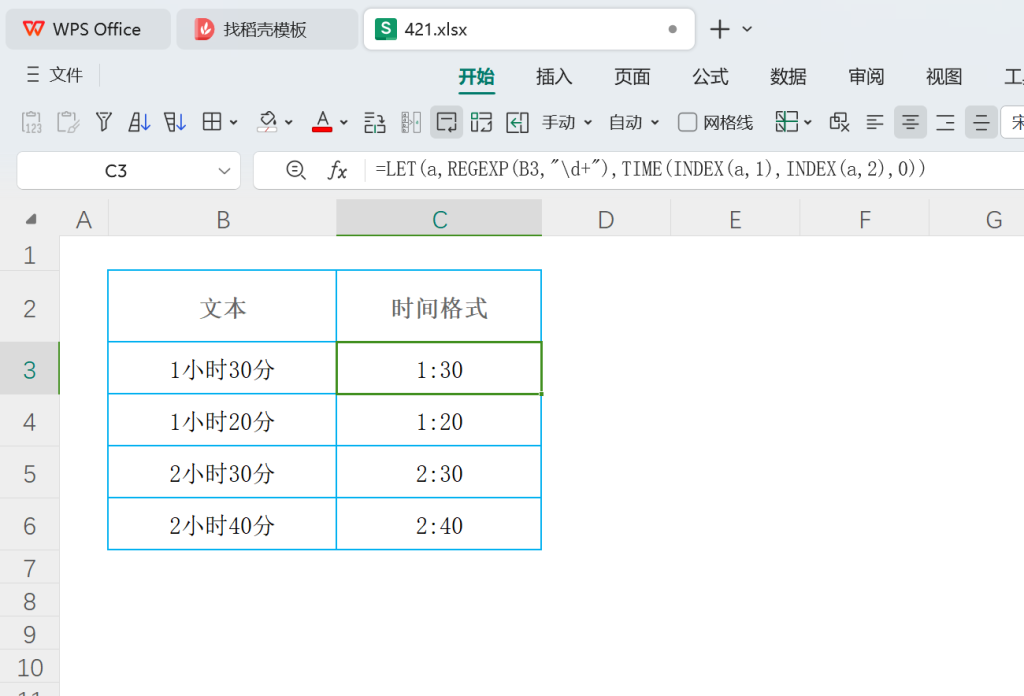Select row 6 header

click(x=29, y=526)
